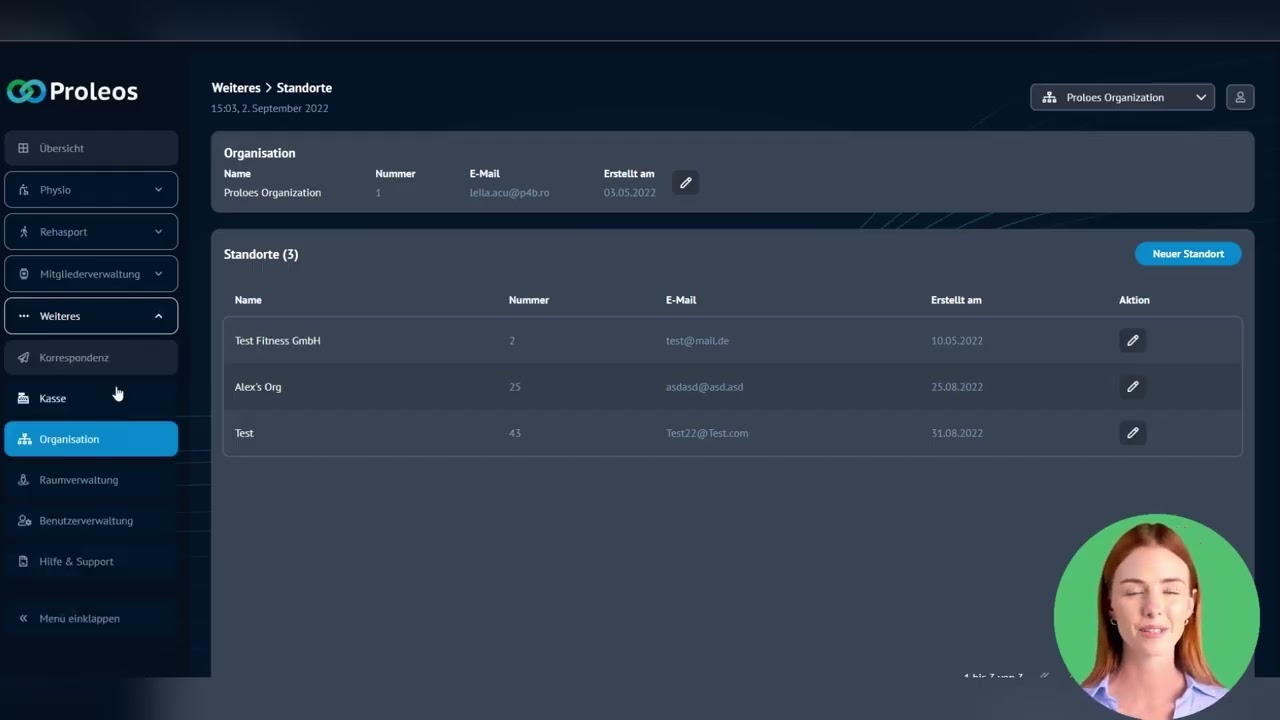Viewport: 1280px width, 720px height.
Task: Click the organization selector hierarchy icon
Action: [x=1049, y=97]
